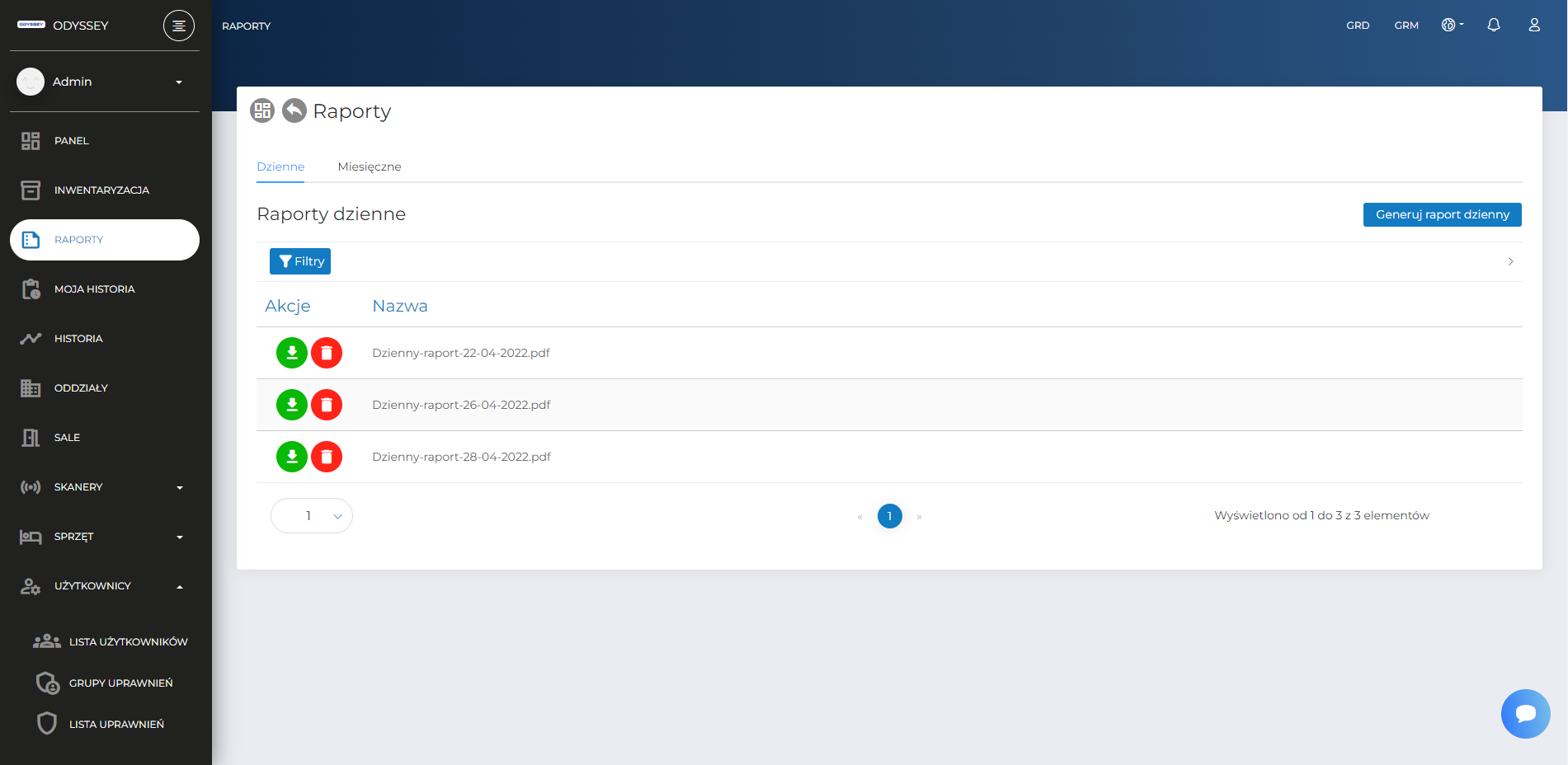Click the Skanery signal icon
The image size is (1568, 765).
tap(31, 487)
